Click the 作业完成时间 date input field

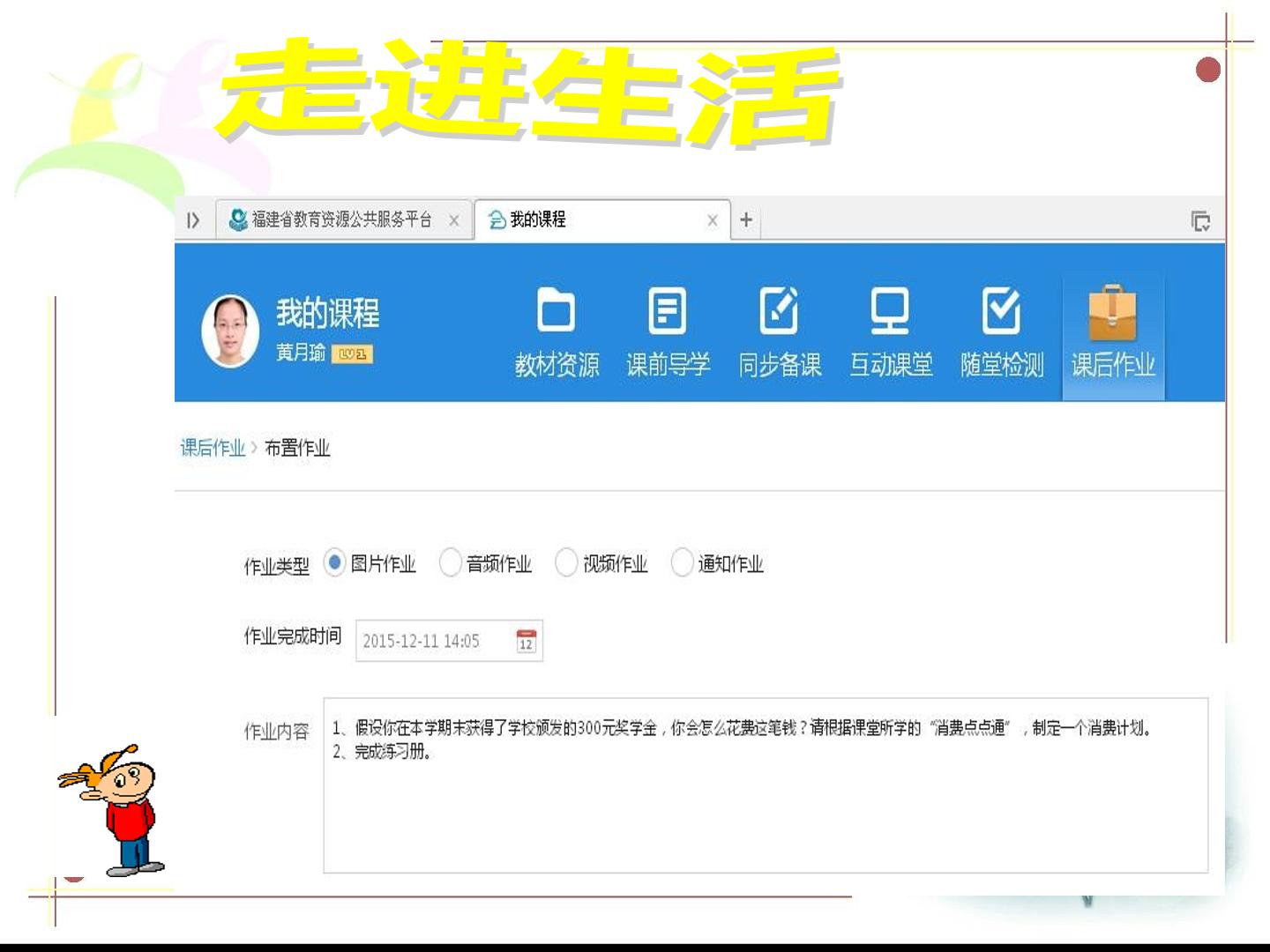click(x=449, y=641)
